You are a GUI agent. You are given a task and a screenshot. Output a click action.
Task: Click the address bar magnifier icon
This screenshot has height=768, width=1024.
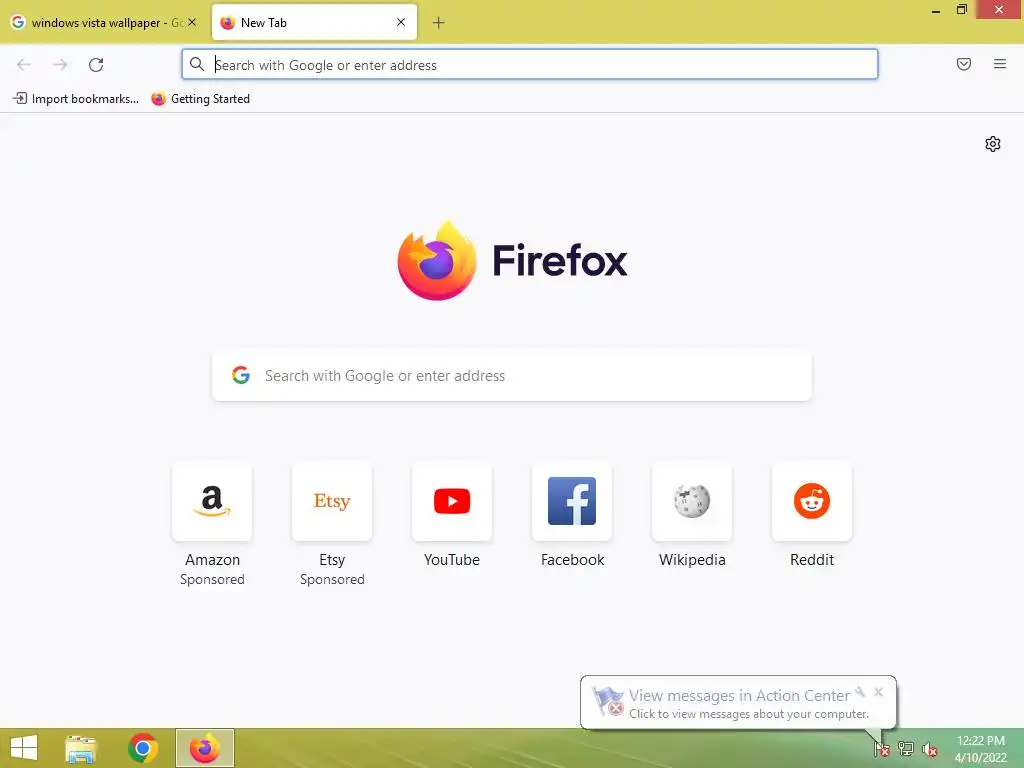tap(197, 64)
